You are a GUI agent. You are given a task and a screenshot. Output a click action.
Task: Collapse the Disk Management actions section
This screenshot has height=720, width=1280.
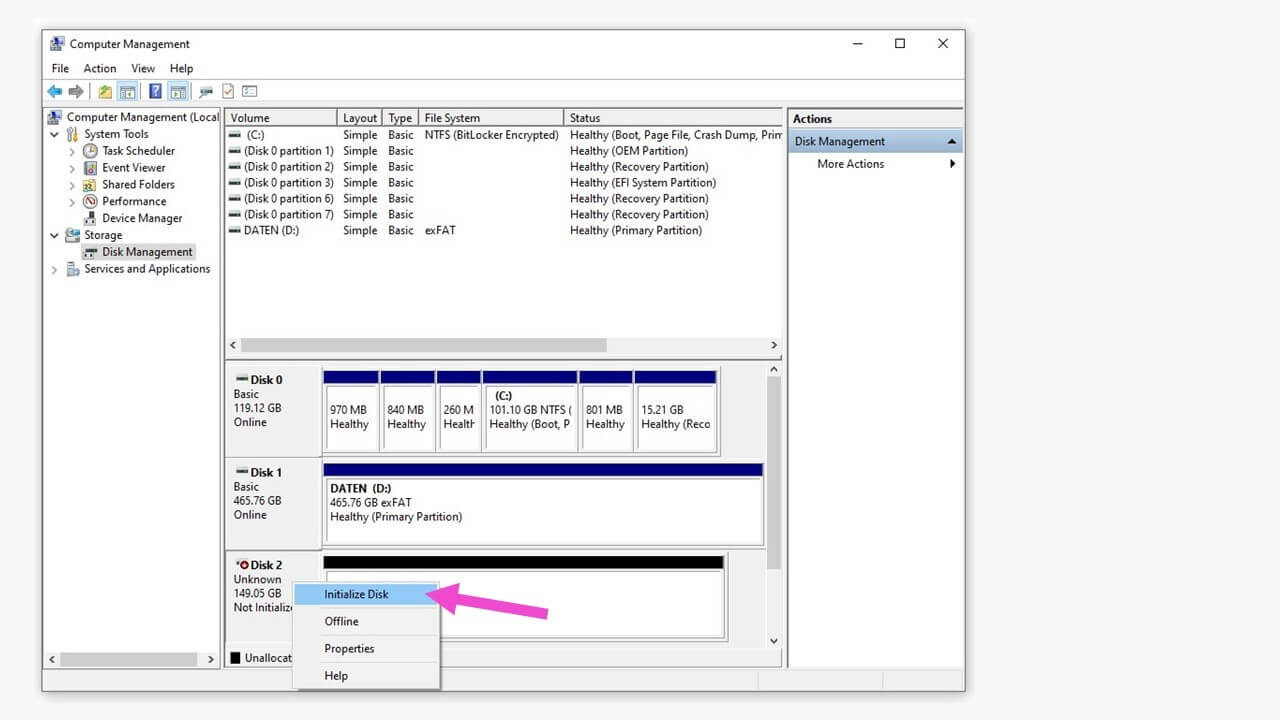click(952, 142)
